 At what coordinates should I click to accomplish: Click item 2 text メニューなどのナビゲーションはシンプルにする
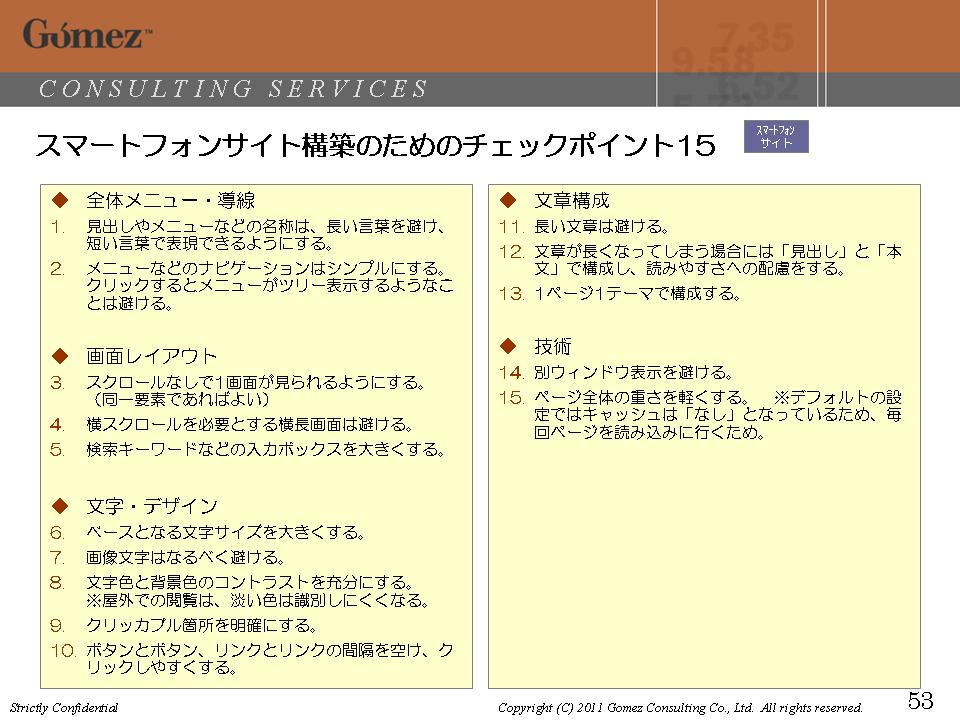click(265, 269)
